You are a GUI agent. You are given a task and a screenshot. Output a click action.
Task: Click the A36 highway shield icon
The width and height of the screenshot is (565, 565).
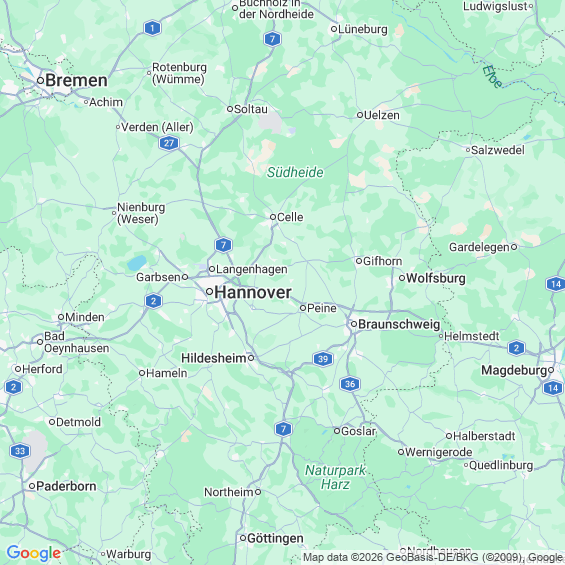pyautogui.click(x=350, y=384)
